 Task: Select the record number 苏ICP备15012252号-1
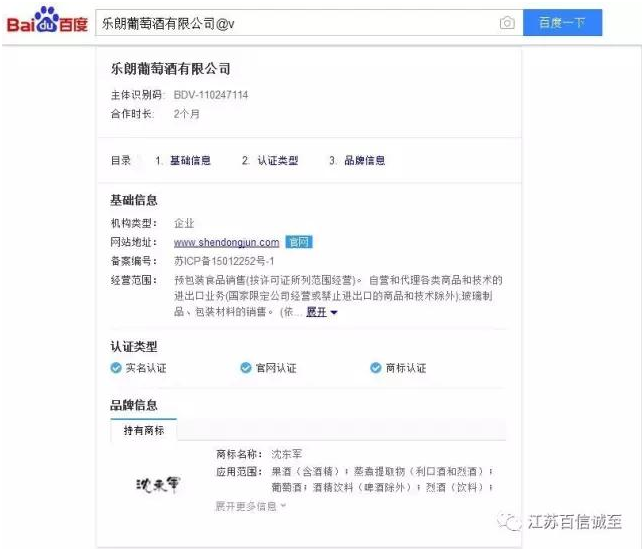tap(224, 261)
